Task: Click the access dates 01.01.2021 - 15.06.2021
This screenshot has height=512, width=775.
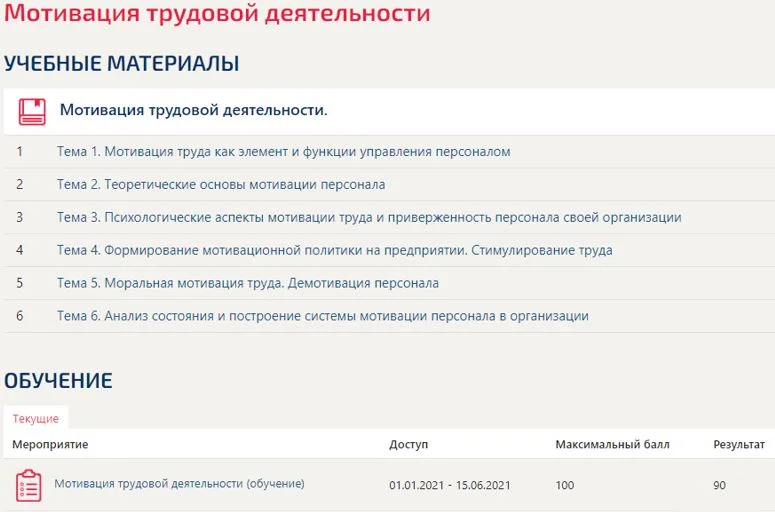Action: (x=449, y=485)
